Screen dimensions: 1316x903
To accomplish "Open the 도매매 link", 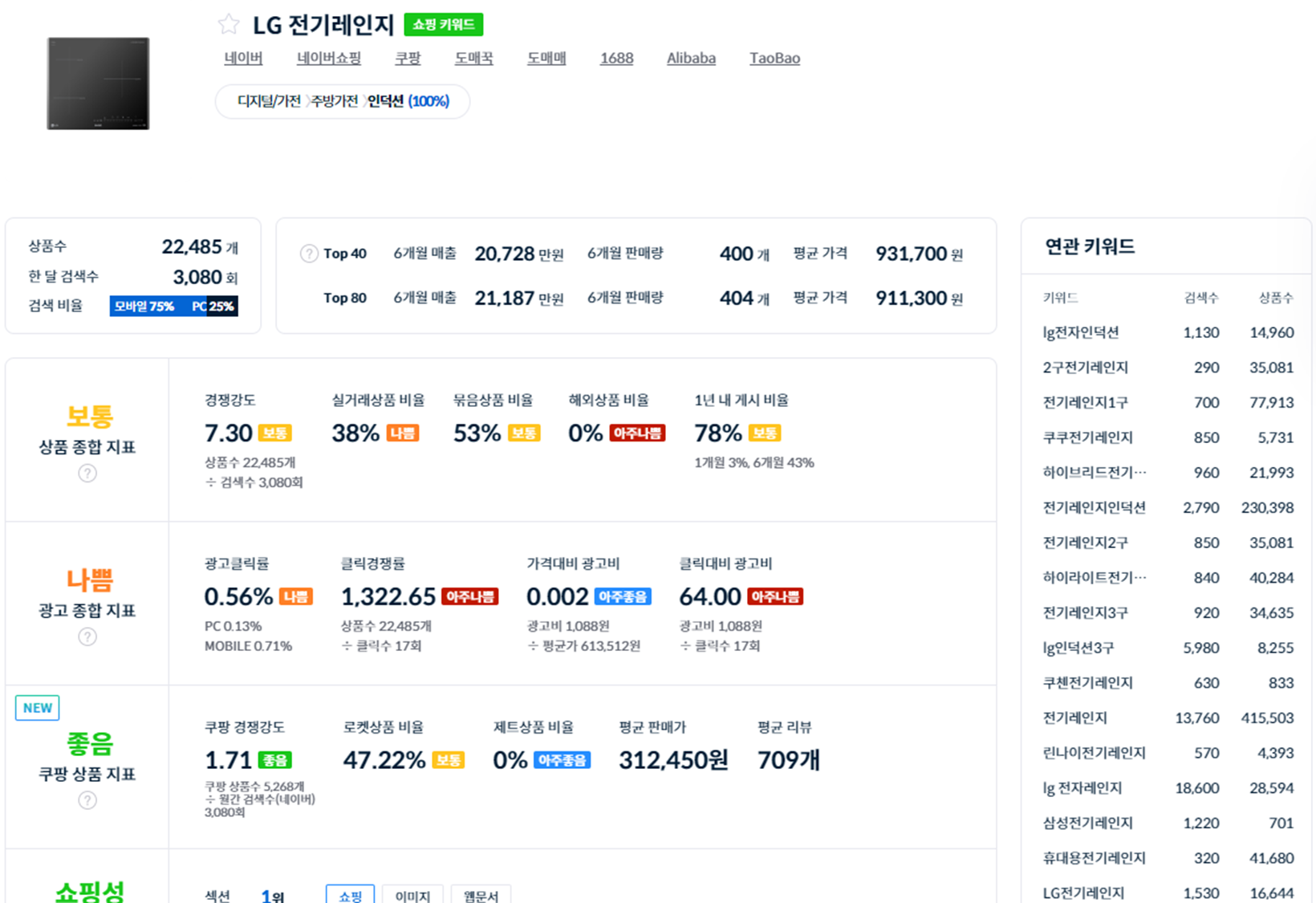I will (546, 58).
